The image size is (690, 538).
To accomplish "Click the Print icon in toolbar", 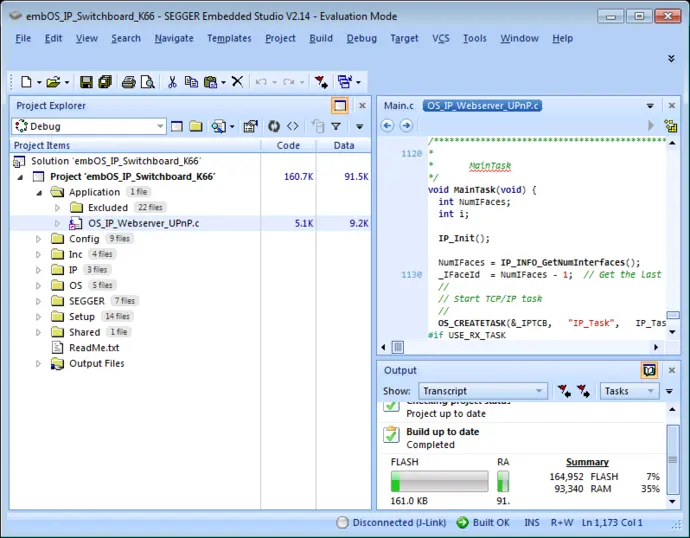I will point(129,82).
